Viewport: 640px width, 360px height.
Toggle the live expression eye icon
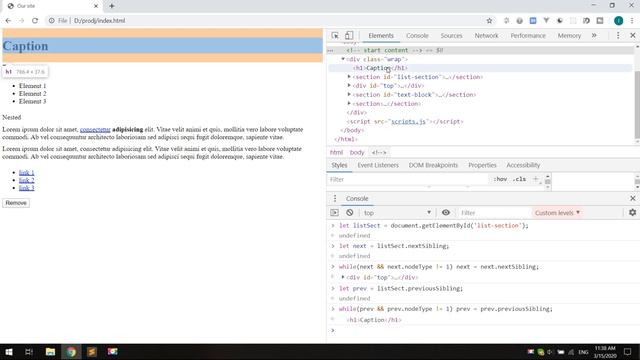pos(446,213)
